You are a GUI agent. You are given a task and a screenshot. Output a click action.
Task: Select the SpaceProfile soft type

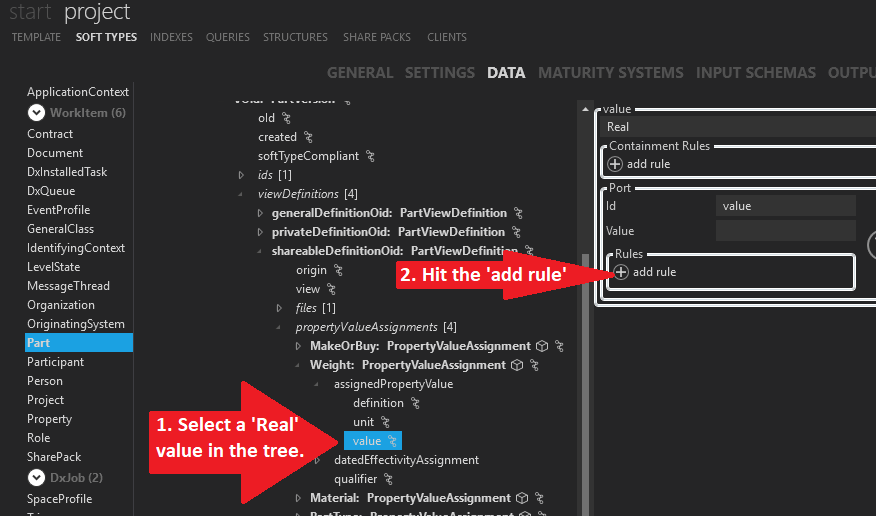pos(59,499)
